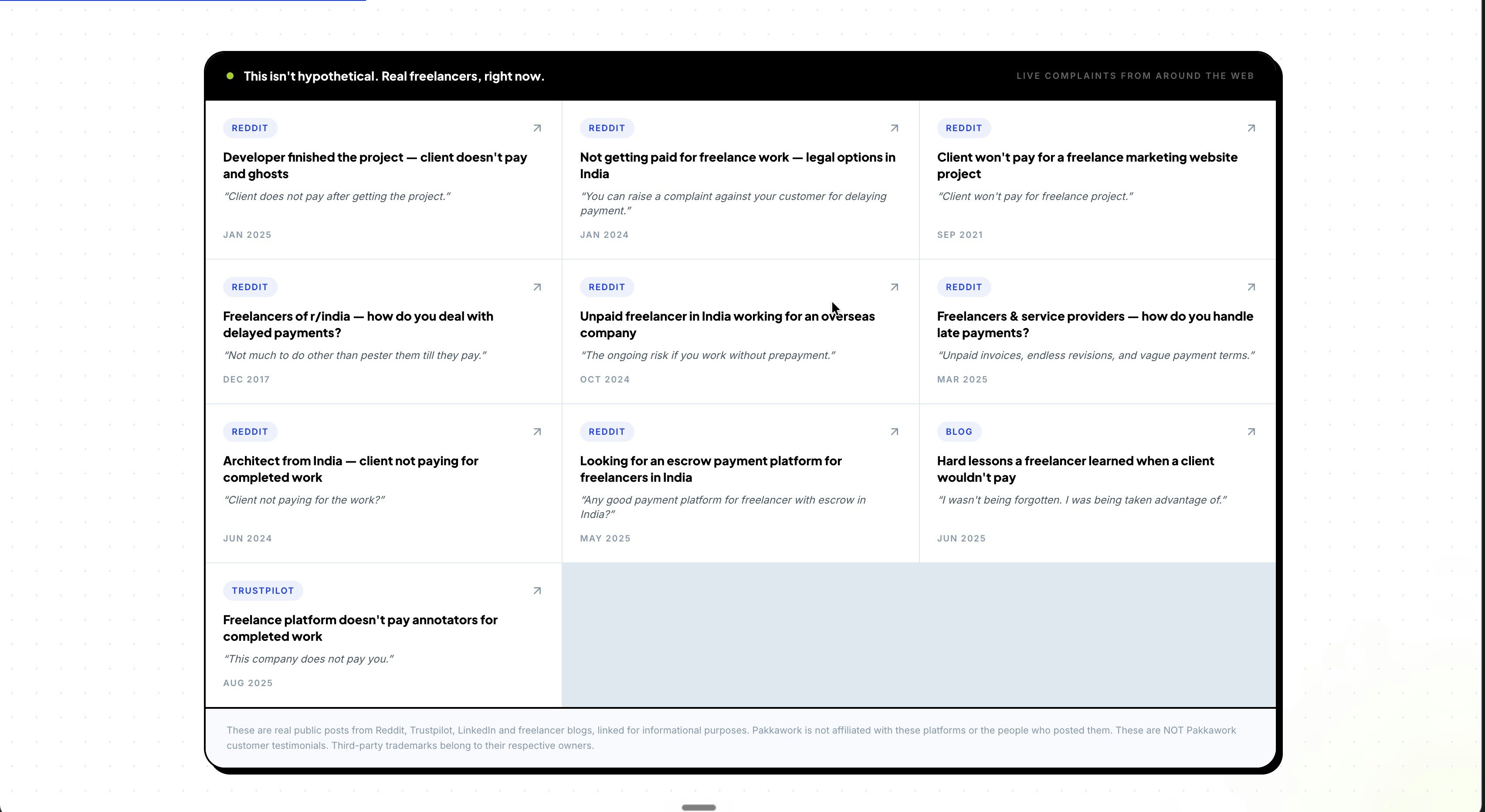This screenshot has width=1485, height=812.
Task: Open 'Hard lessons a freelancer learned' title
Action: point(1075,469)
